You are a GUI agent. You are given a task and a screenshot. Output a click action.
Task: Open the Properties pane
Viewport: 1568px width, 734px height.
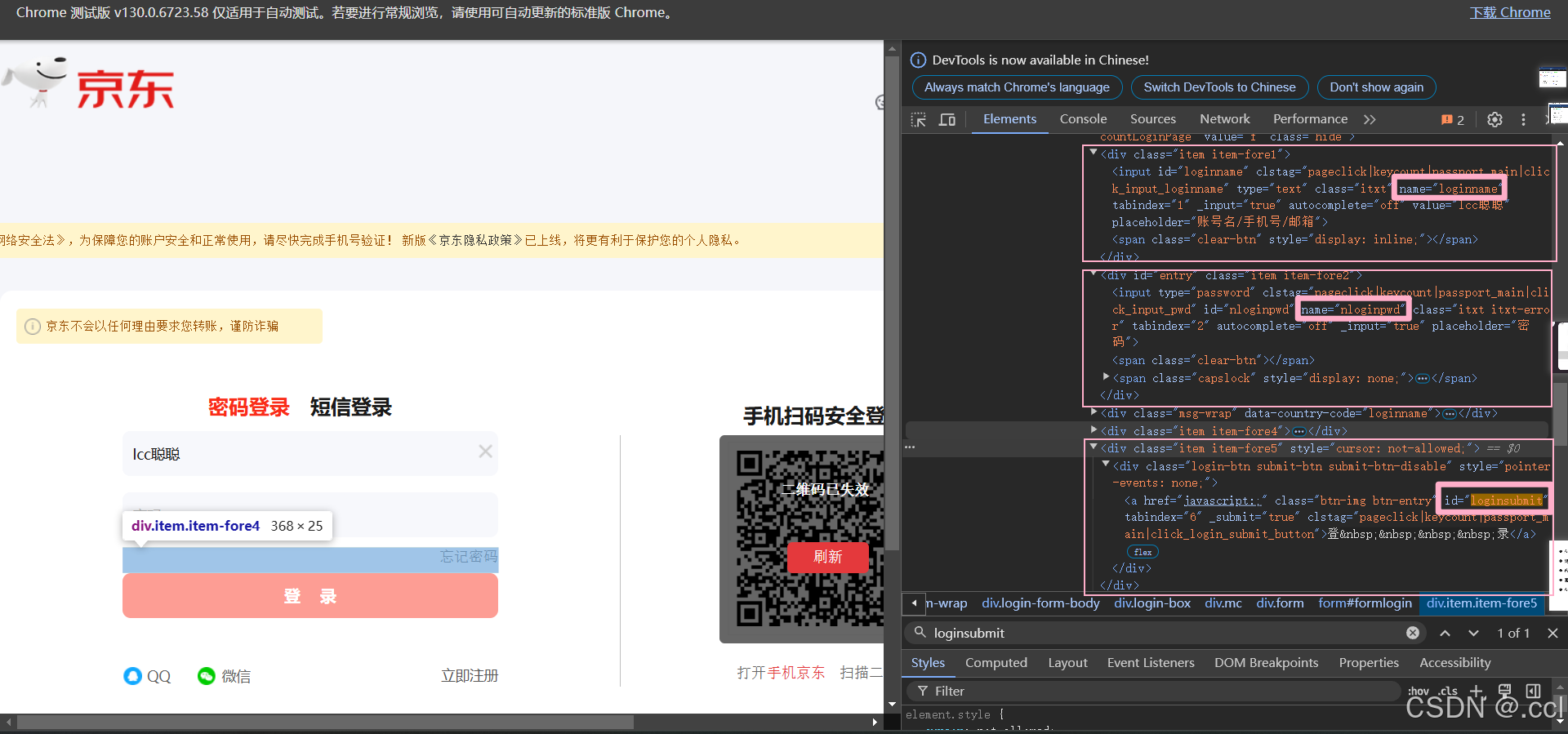click(x=1368, y=663)
